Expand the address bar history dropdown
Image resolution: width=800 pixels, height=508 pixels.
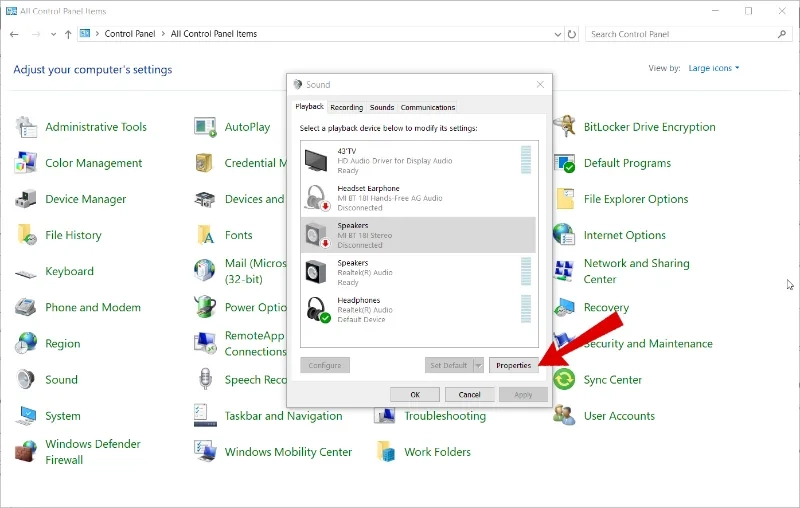click(558, 34)
